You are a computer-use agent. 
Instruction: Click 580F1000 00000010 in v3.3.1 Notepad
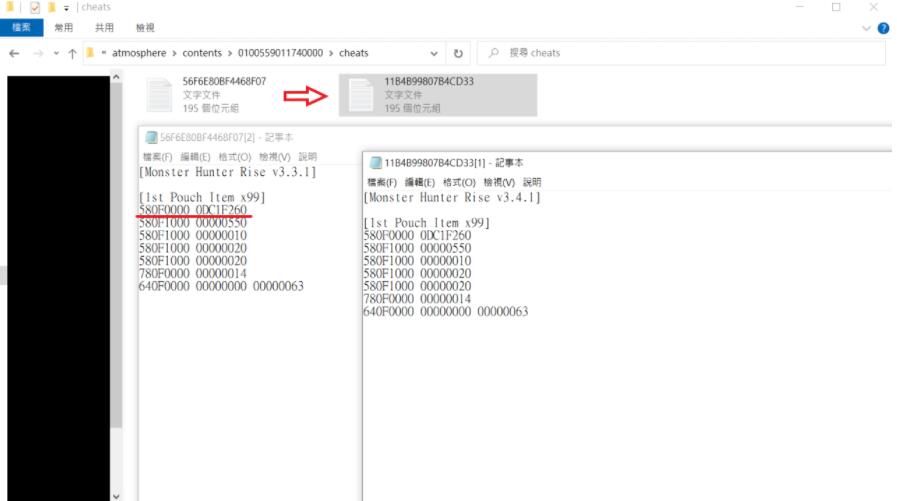tap(193, 236)
